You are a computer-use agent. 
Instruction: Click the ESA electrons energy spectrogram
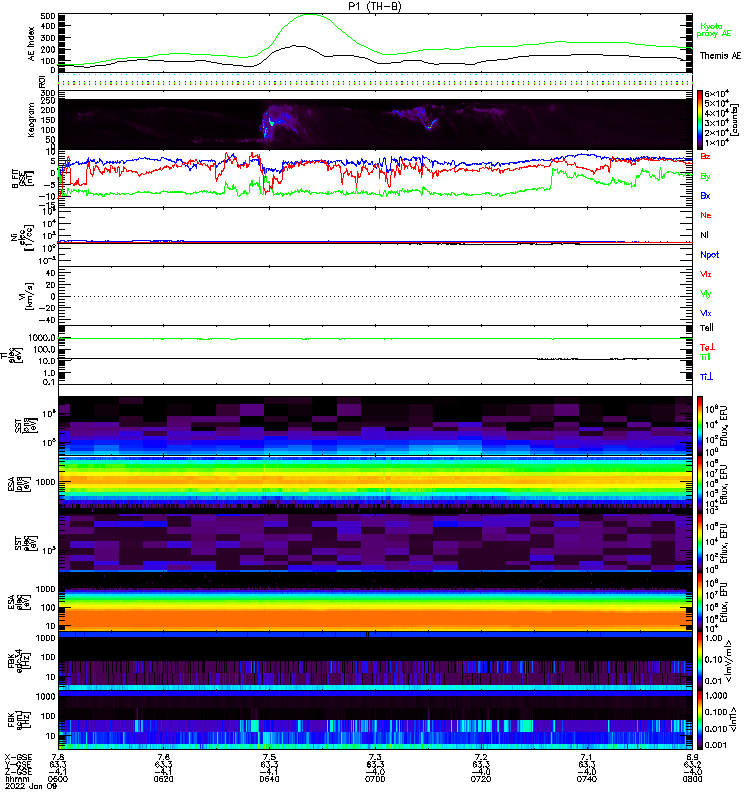[375, 602]
